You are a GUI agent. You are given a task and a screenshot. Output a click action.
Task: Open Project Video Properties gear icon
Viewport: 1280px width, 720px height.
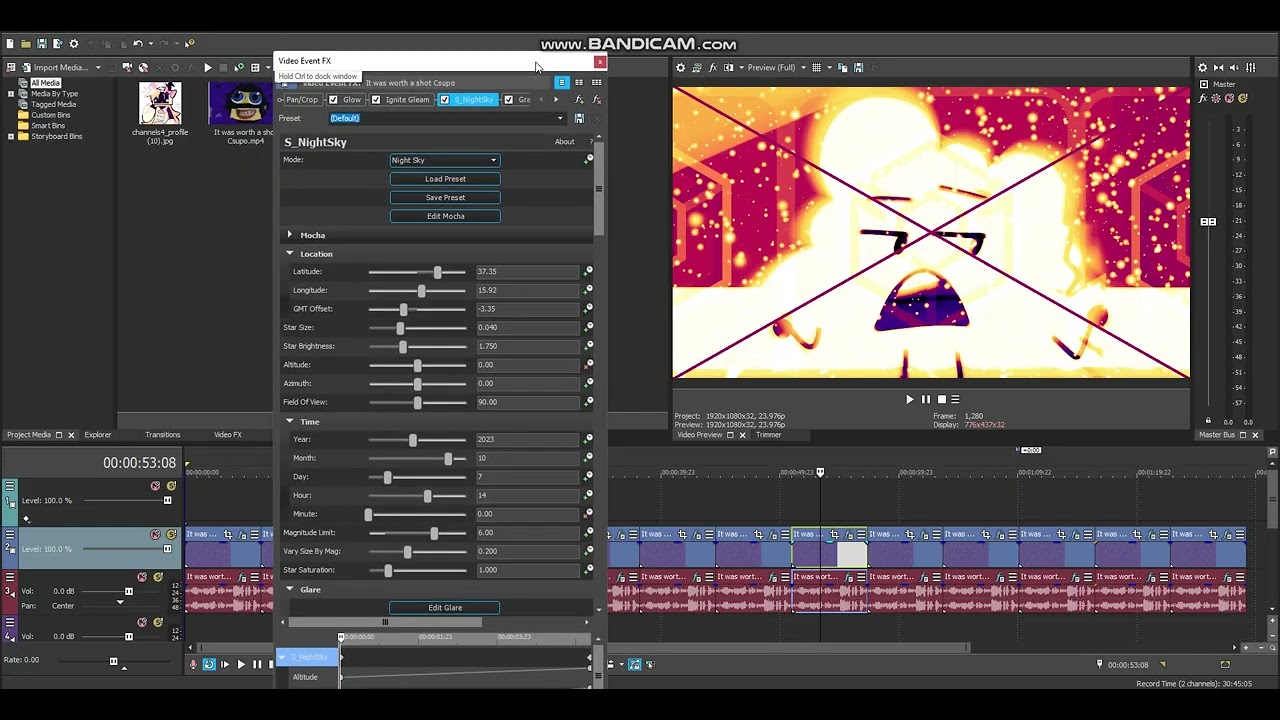coord(681,67)
